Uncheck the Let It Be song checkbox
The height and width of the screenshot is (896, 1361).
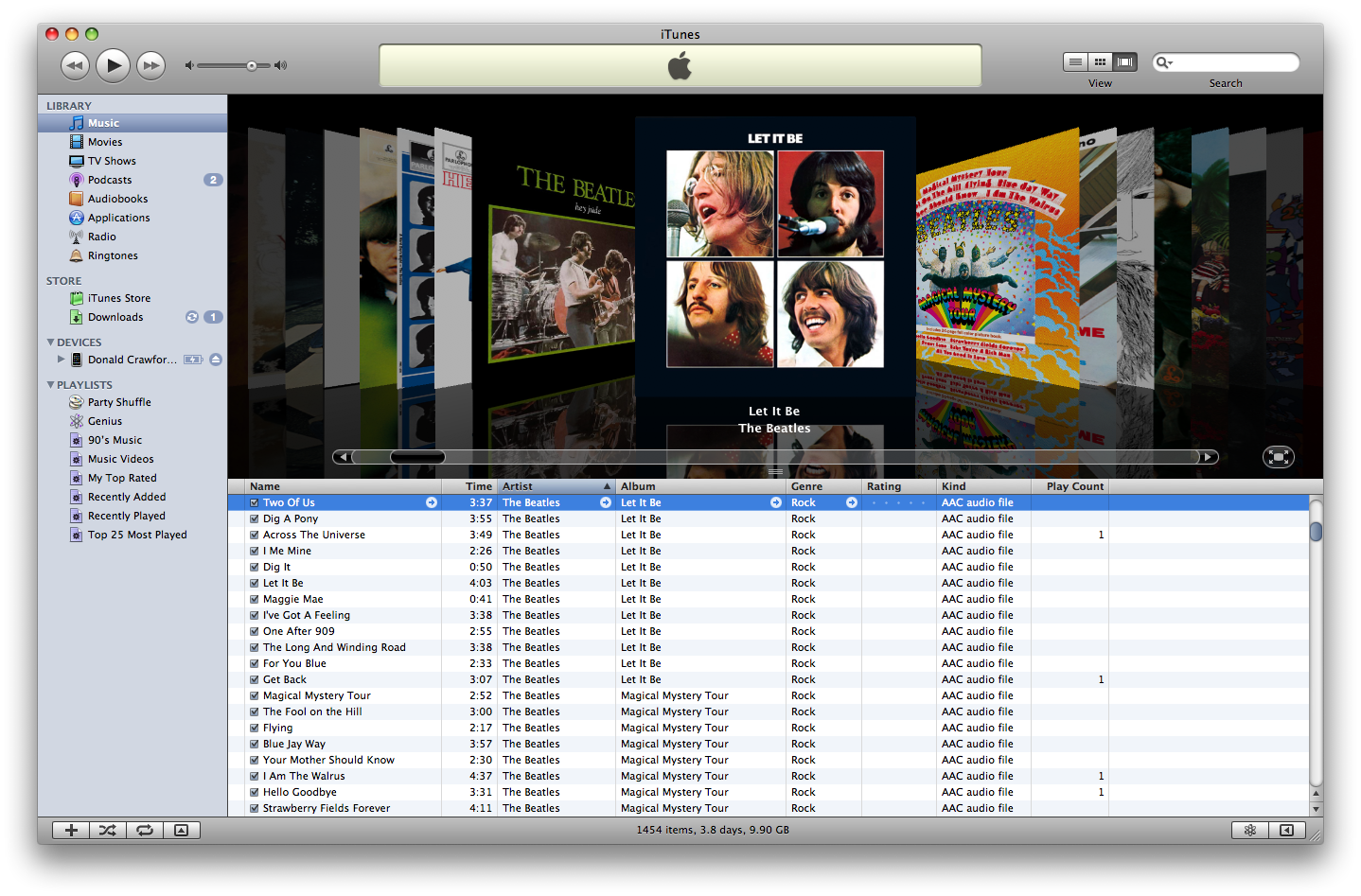(254, 583)
